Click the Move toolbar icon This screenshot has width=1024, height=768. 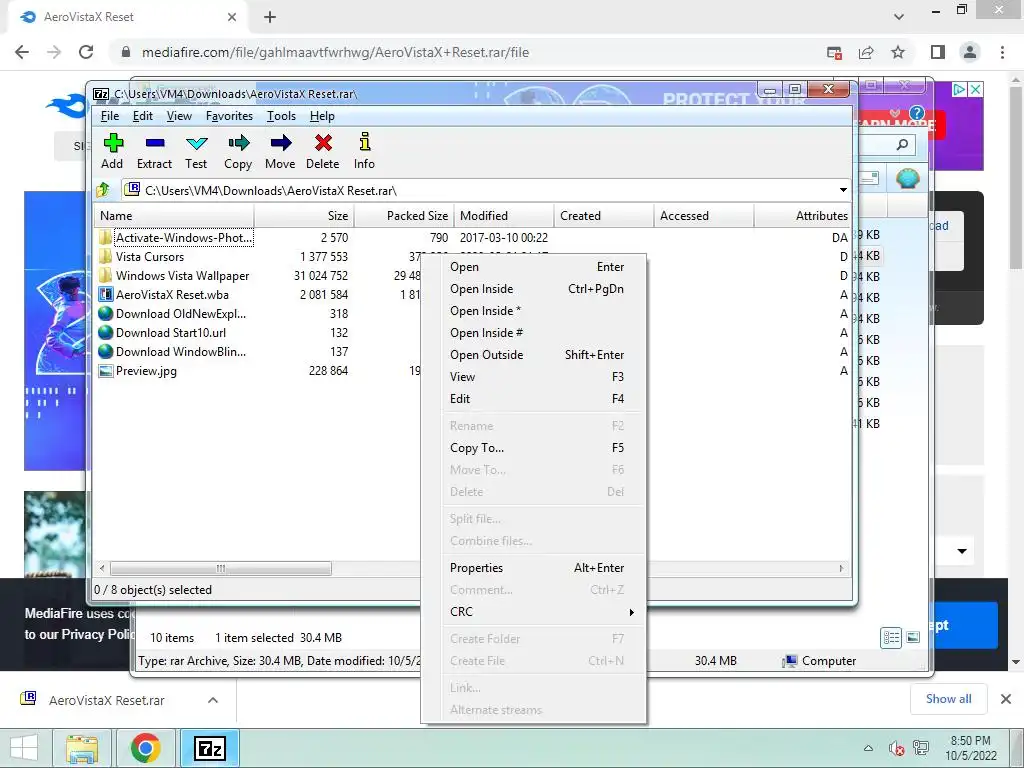(x=281, y=143)
